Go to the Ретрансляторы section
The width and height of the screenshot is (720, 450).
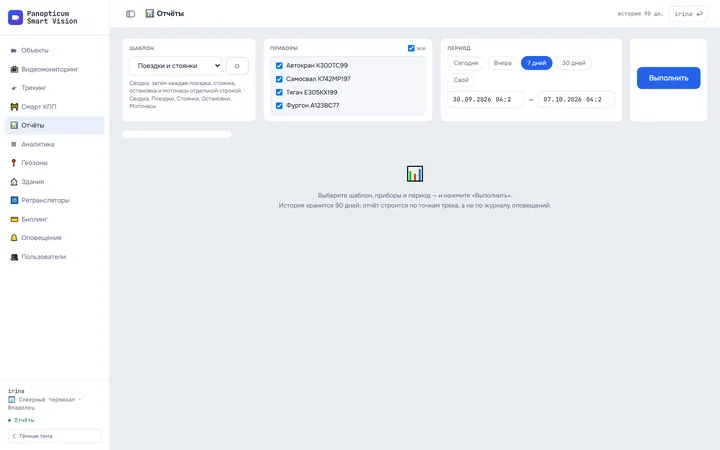(x=55, y=200)
